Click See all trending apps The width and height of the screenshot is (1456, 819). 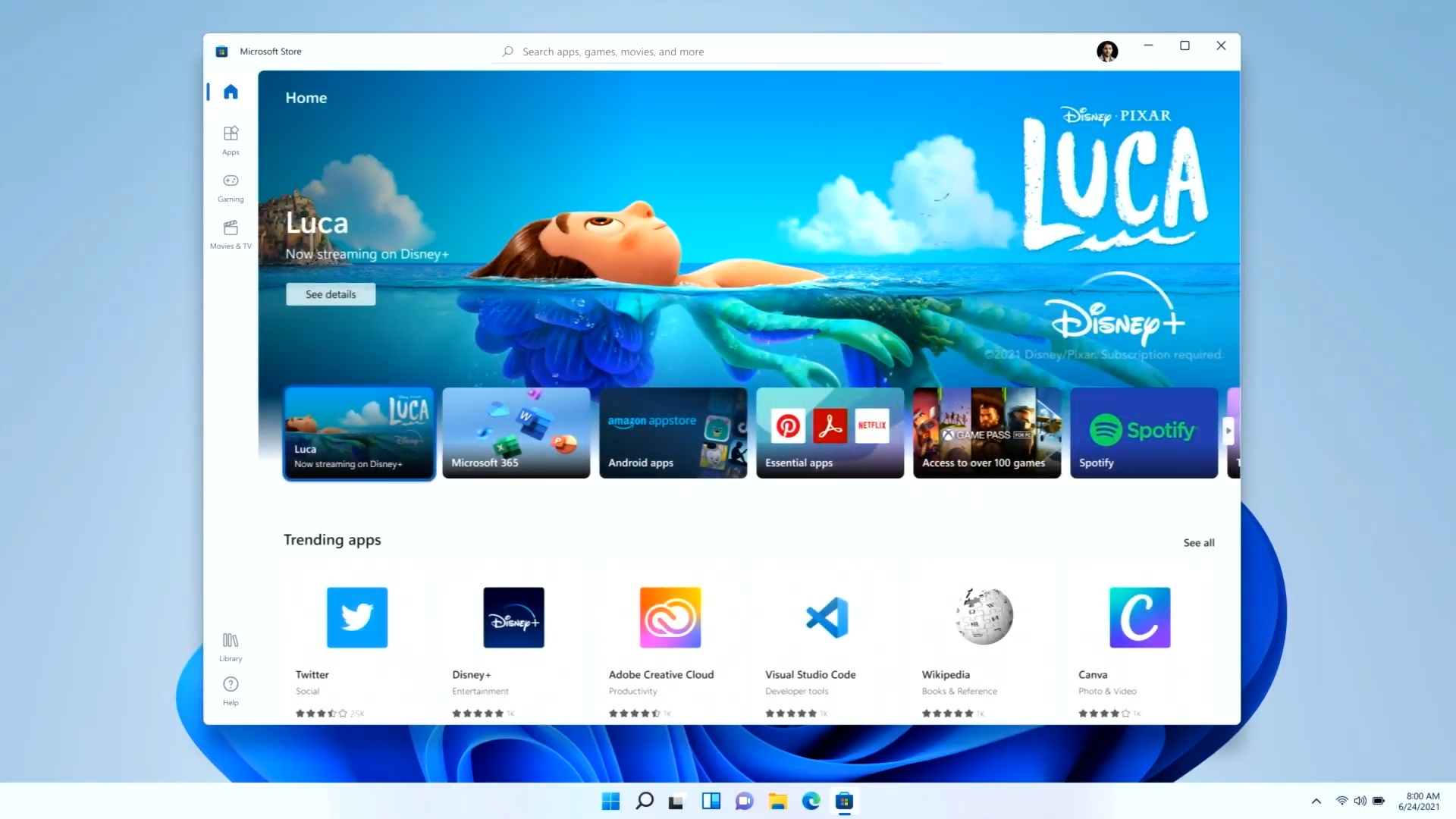coord(1198,543)
